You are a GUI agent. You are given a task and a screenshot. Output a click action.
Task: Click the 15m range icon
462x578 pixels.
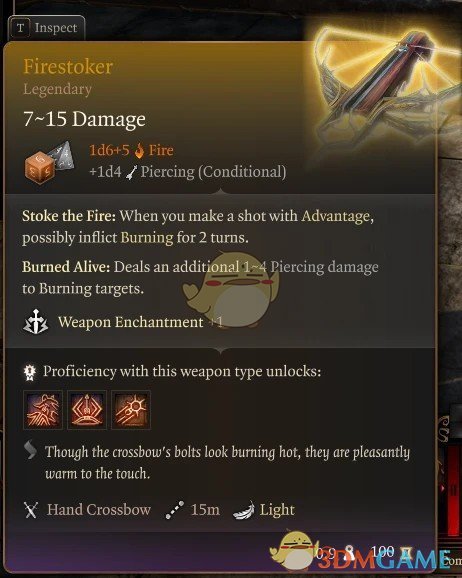(174, 510)
